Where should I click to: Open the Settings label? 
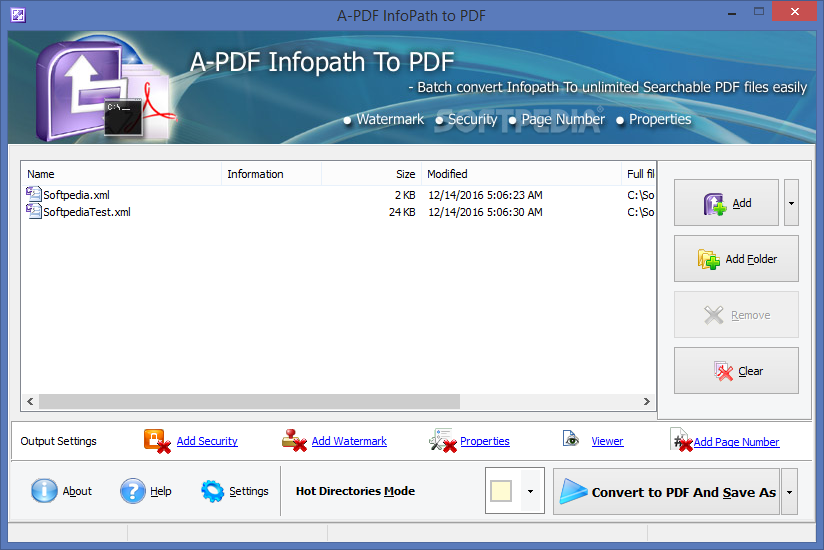tap(249, 491)
